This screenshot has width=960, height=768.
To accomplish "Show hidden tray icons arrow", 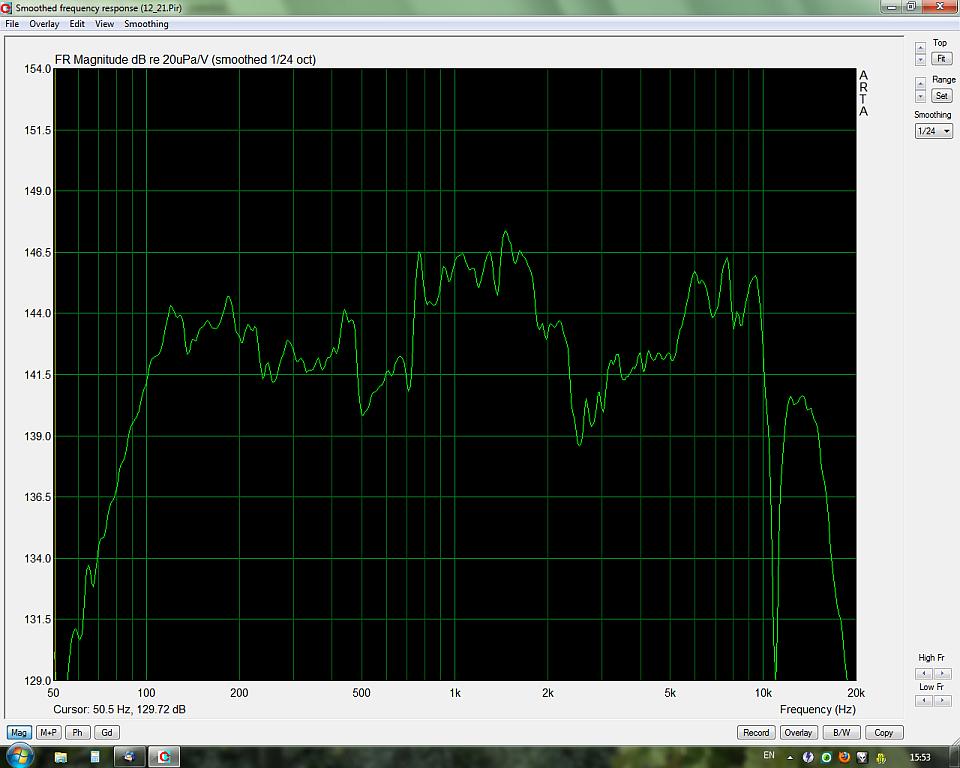I will (790, 758).
